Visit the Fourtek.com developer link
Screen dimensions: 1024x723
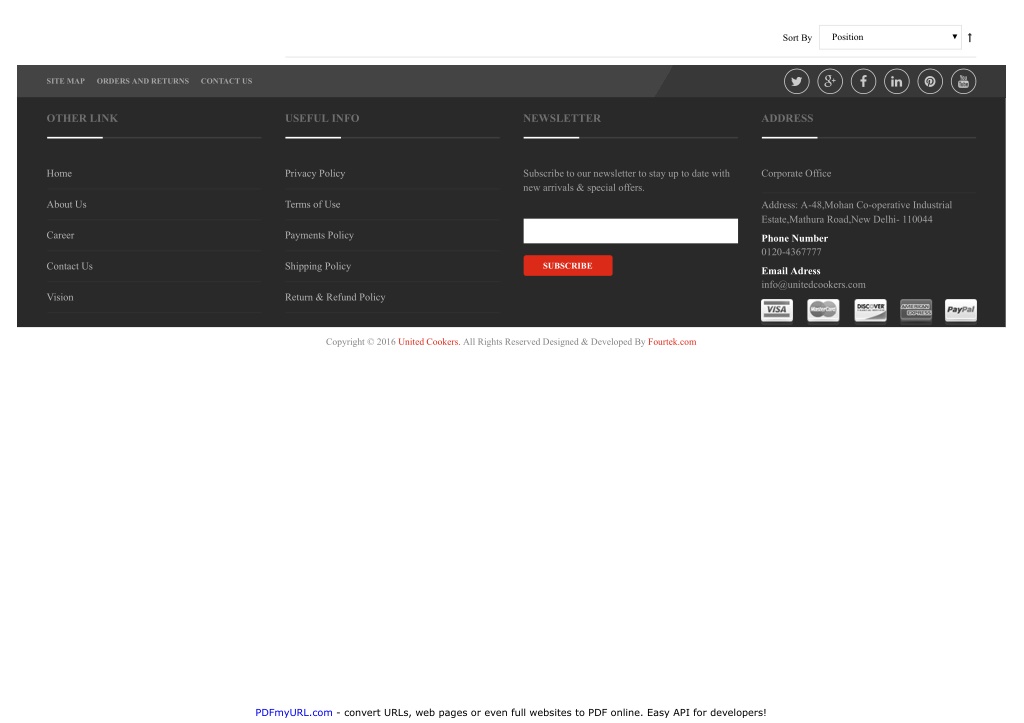pos(672,342)
